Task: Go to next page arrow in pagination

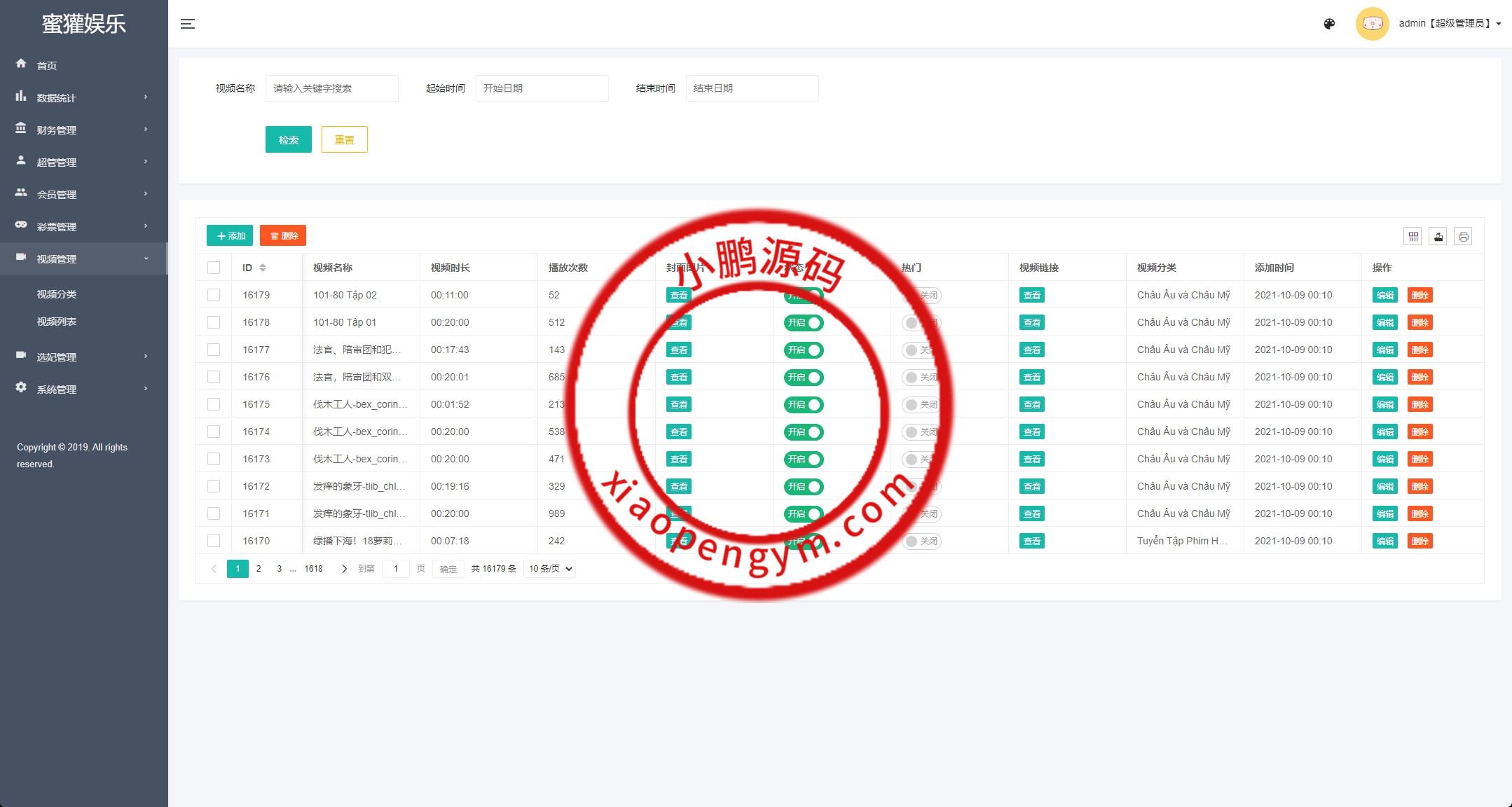Action: (x=344, y=569)
